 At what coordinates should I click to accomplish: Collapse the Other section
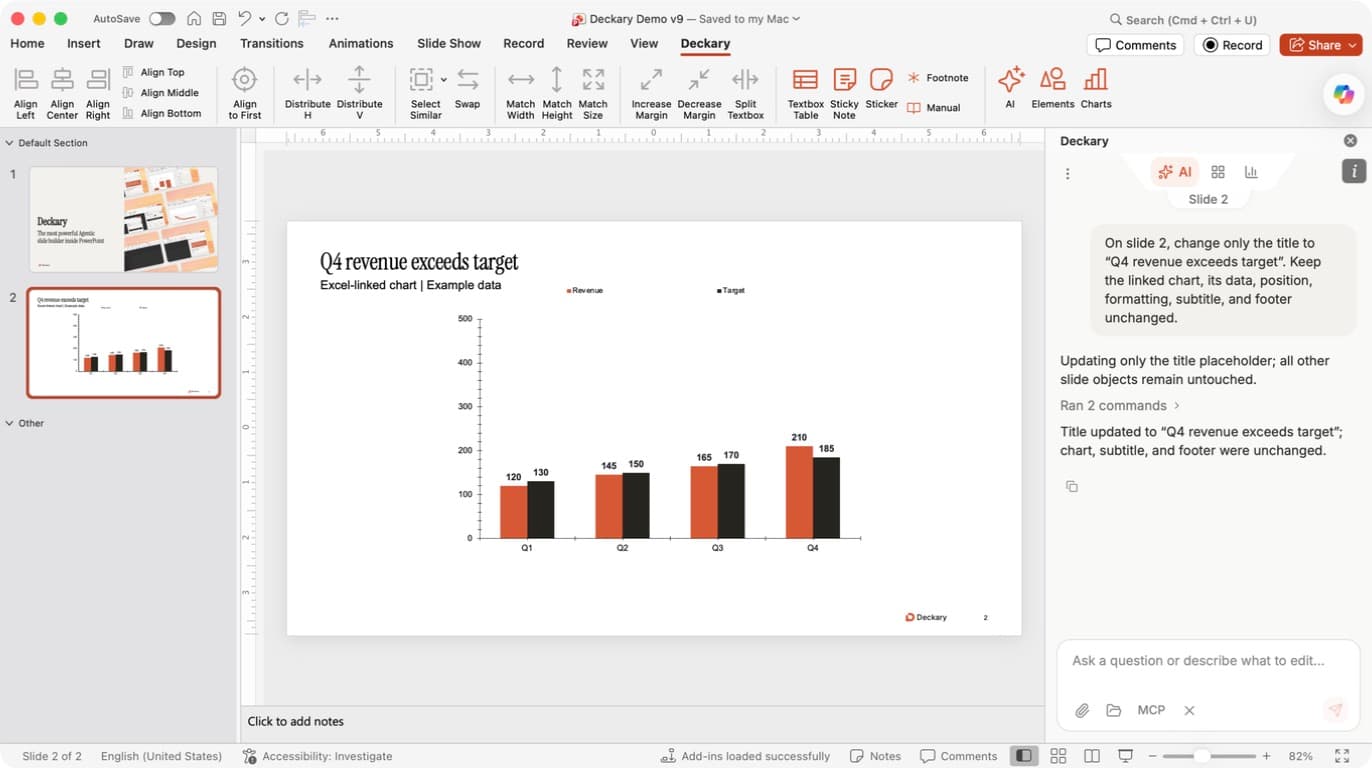(9, 423)
